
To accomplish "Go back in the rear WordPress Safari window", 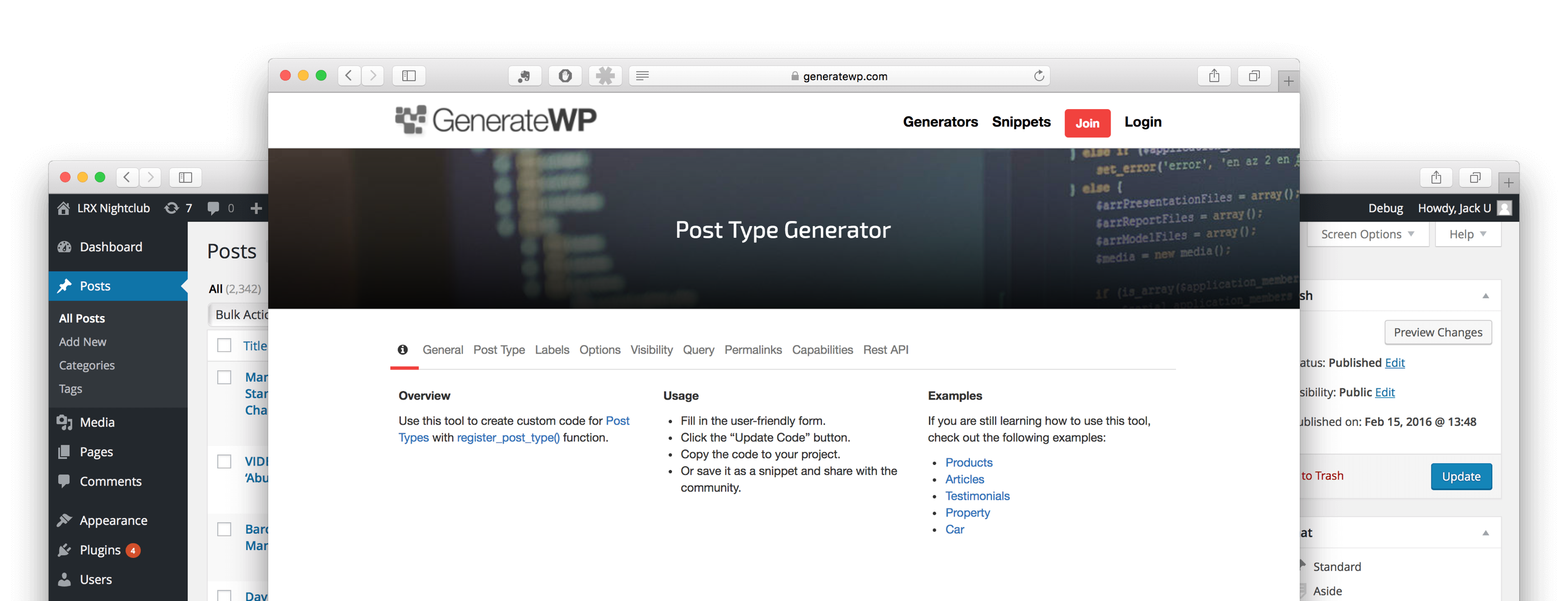I will tap(127, 177).
